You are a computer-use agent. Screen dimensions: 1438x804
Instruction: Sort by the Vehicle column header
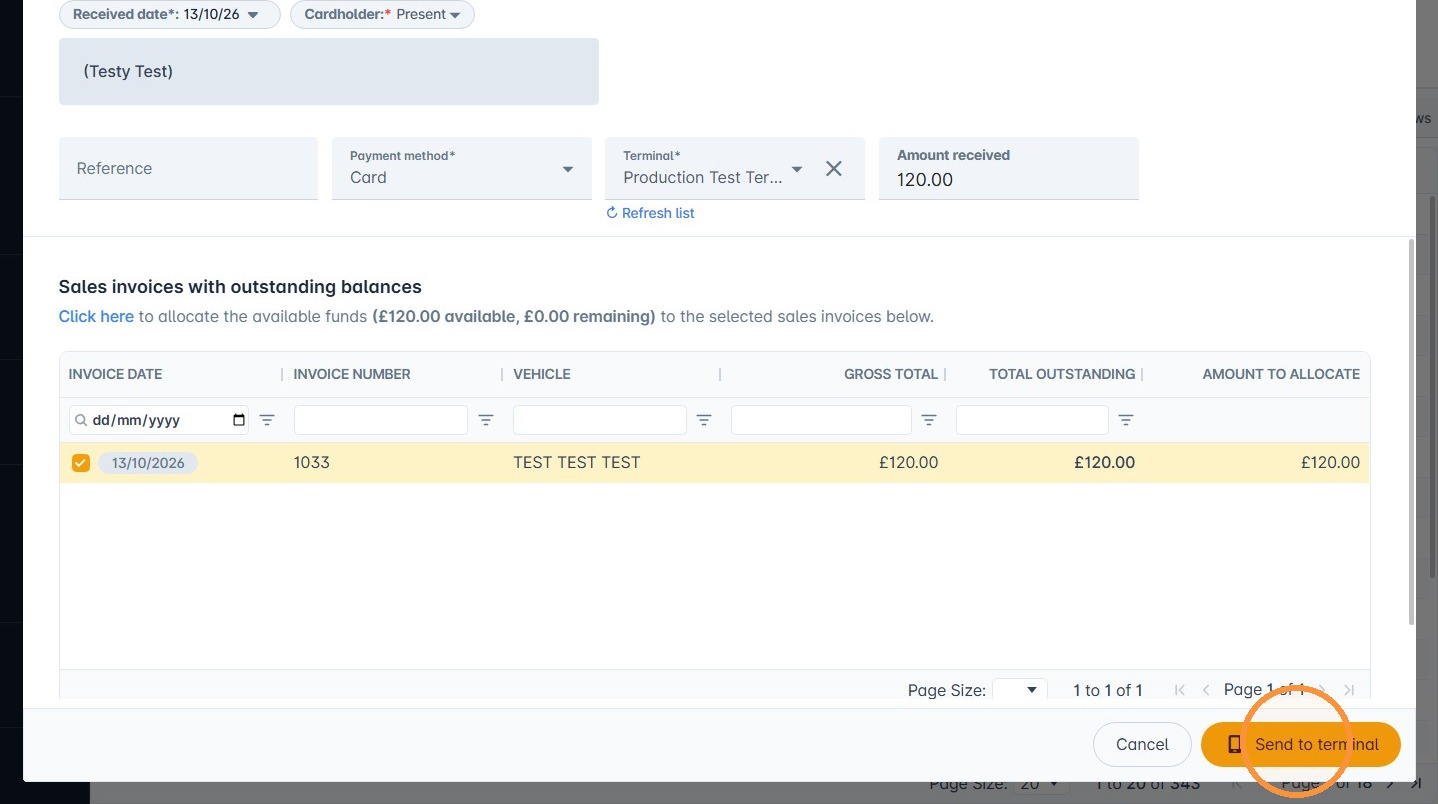pyautogui.click(x=542, y=374)
